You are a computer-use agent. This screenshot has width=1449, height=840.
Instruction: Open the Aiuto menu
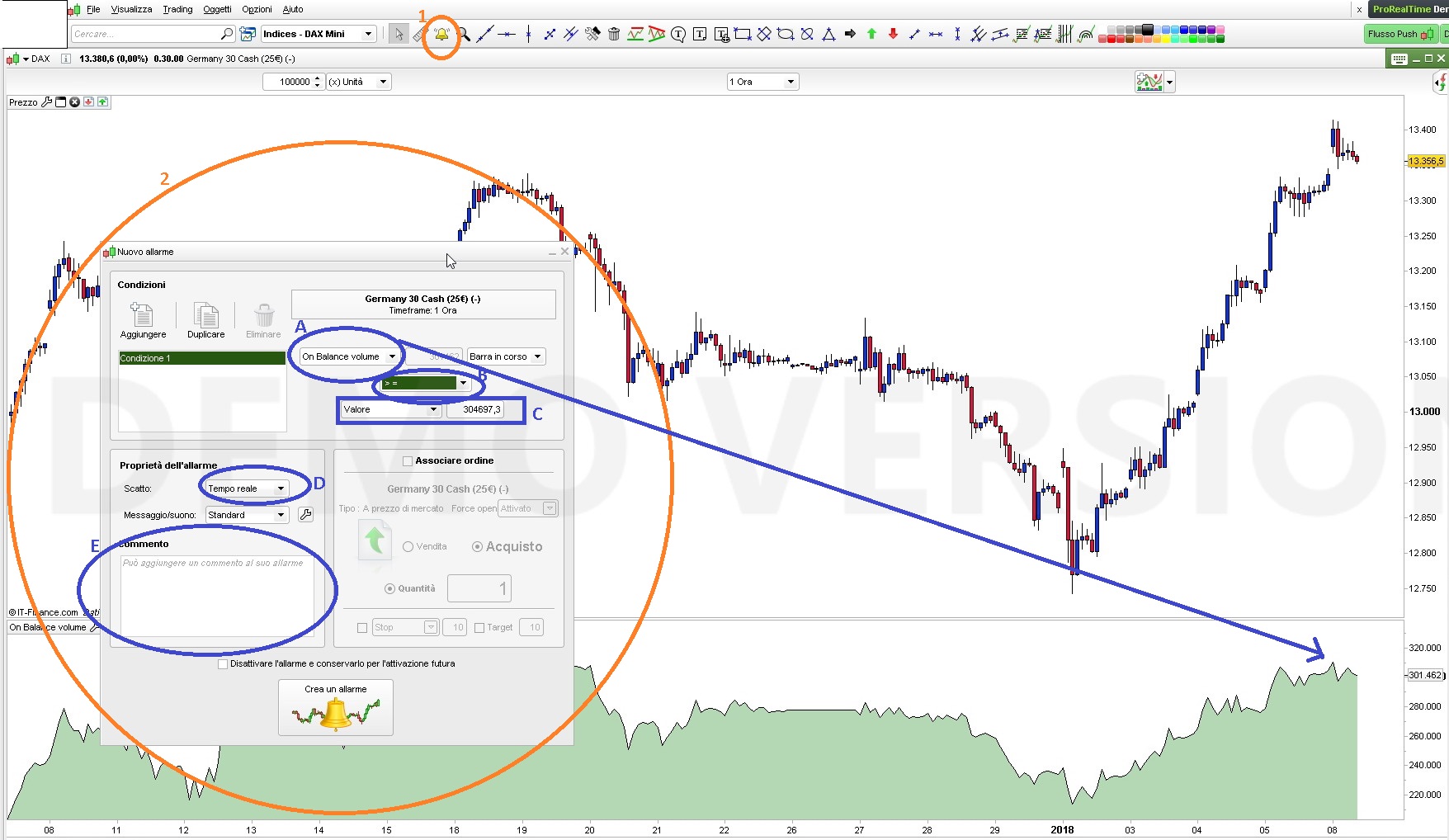pyautogui.click(x=293, y=9)
